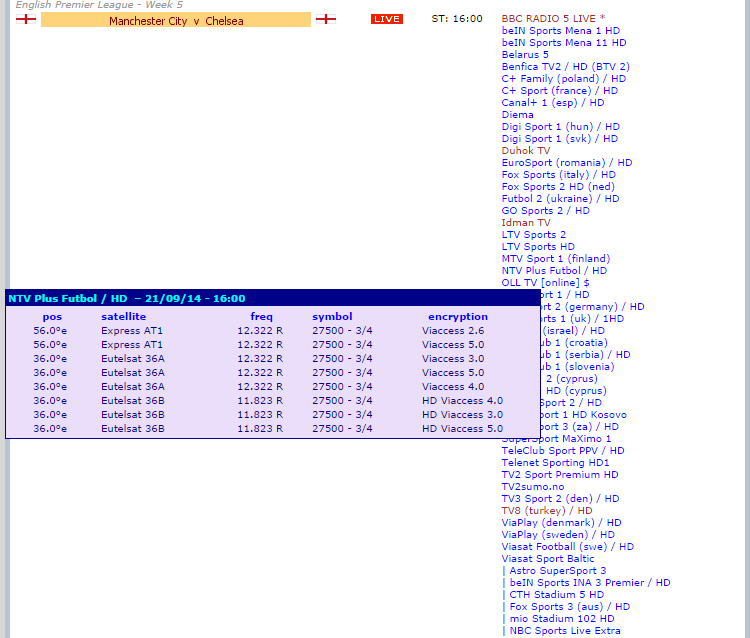Select Telenet Sporting HD1

(555, 462)
